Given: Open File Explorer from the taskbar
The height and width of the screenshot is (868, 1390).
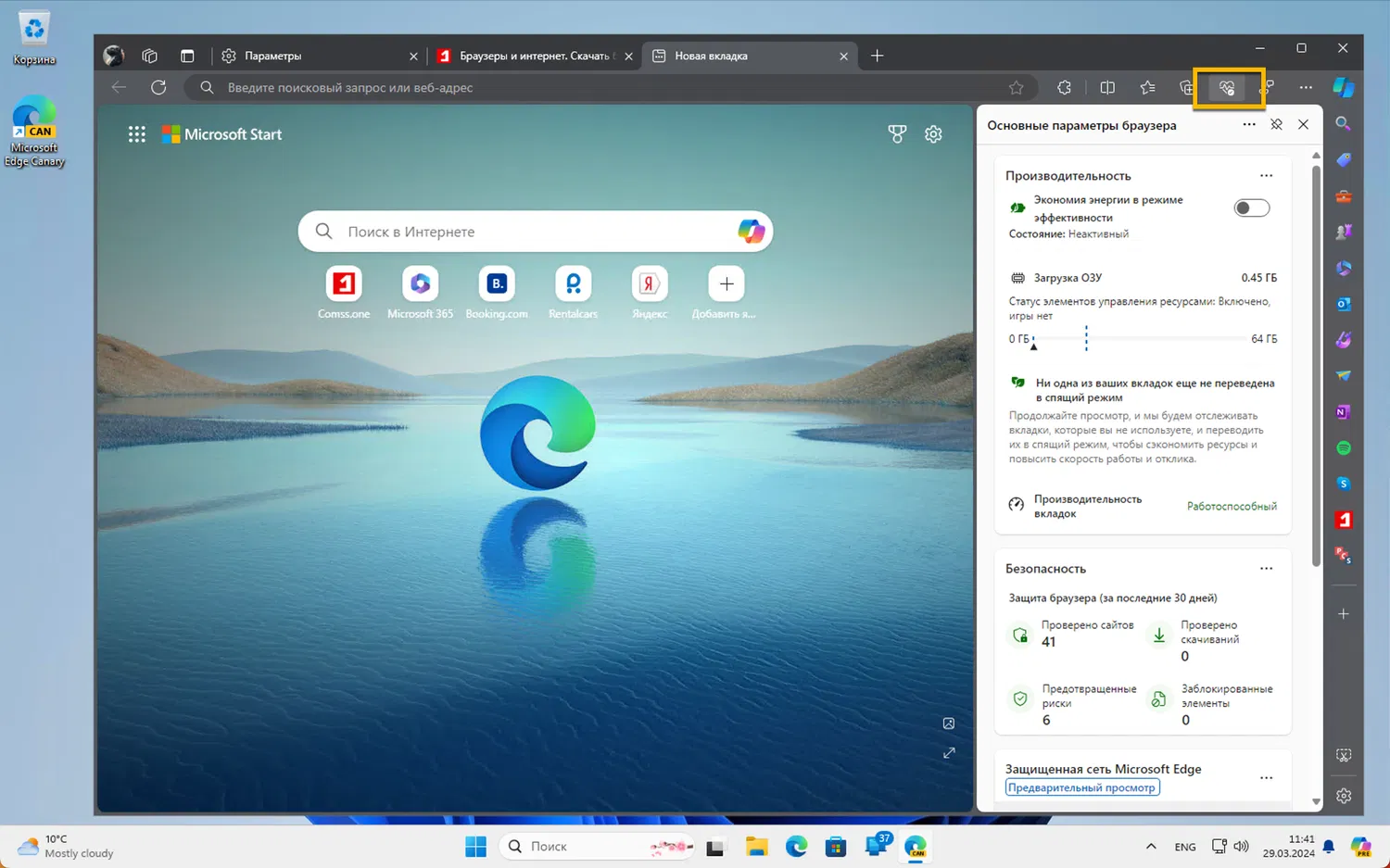Looking at the screenshot, I should coord(757,847).
